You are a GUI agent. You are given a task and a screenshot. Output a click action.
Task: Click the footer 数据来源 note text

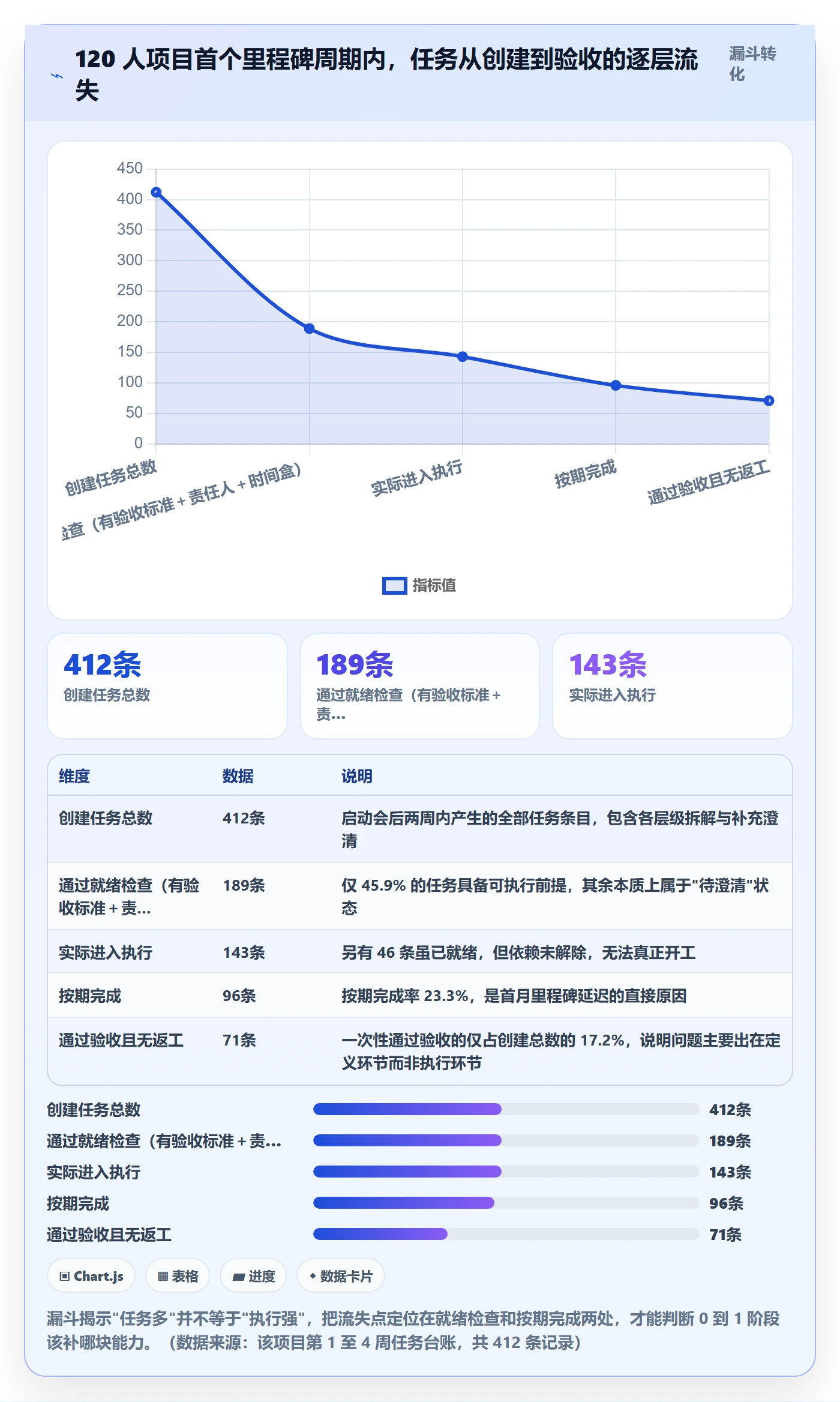coord(375,1343)
